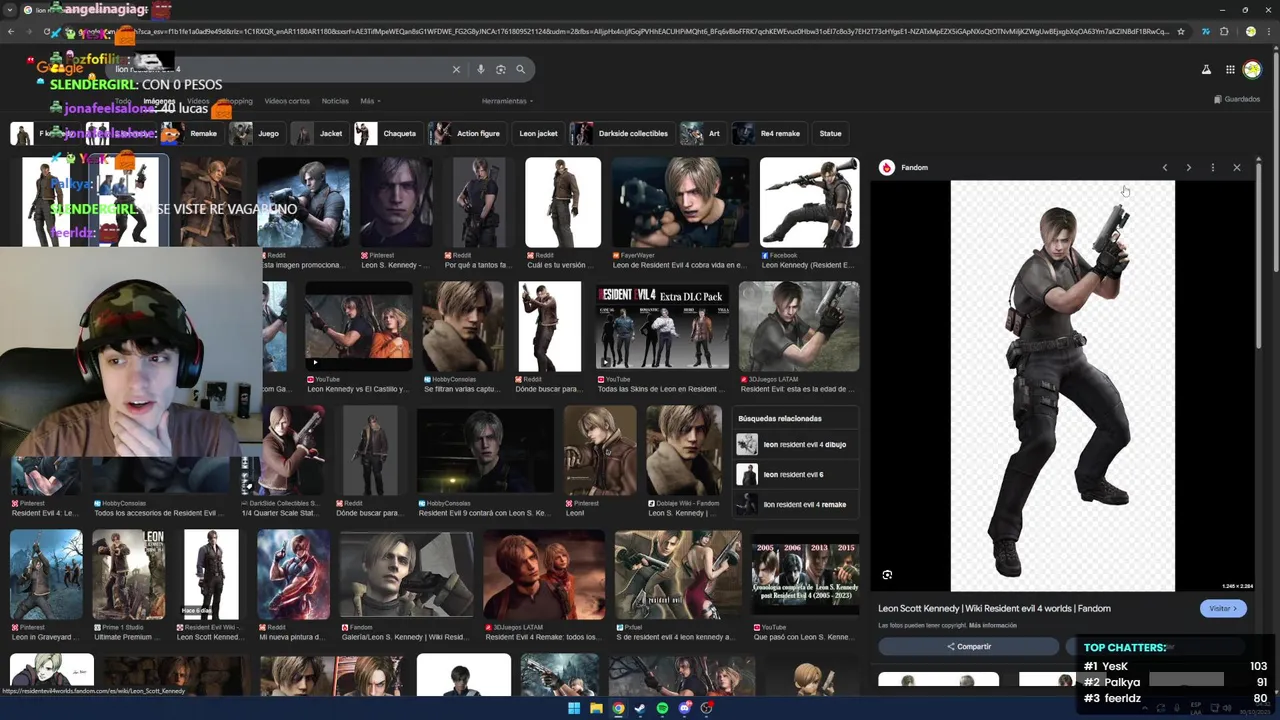This screenshot has height=720, width=1280.
Task: Open the Chrome profile avatar in toolbar
Action: point(1250,31)
